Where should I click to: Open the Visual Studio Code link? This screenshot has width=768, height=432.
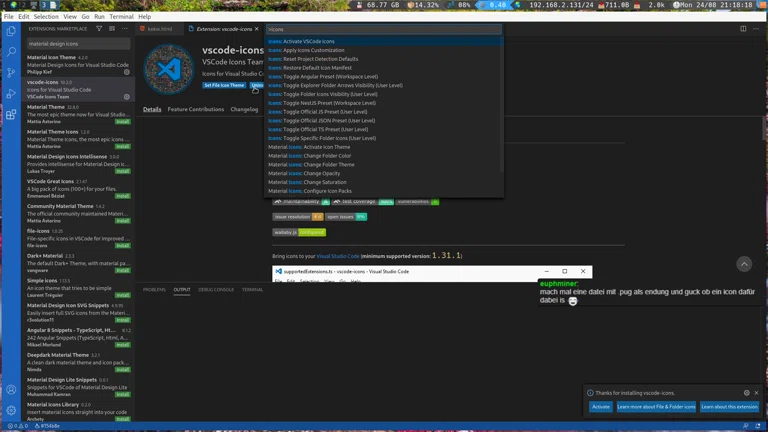tap(337, 256)
